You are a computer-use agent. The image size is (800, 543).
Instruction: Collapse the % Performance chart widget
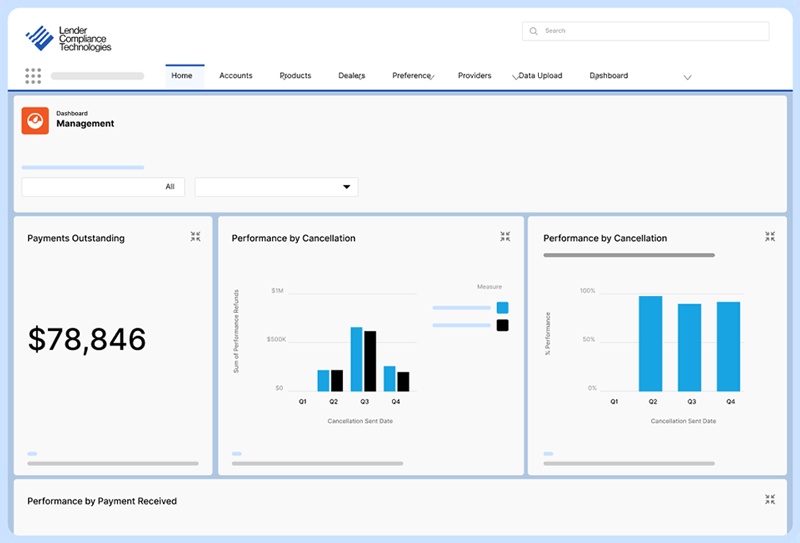(770, 236)
